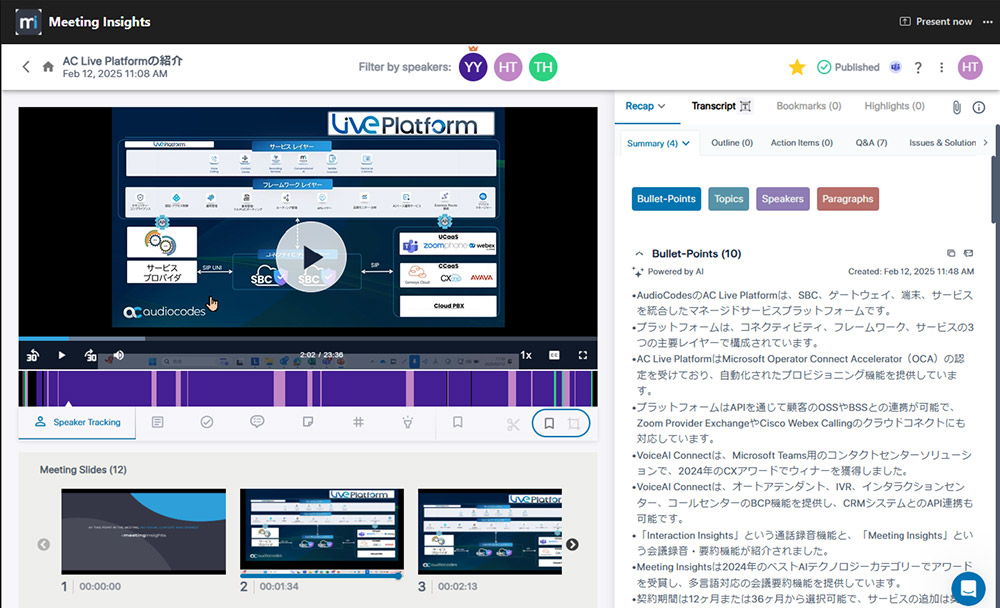Open the hashtag icon tab

point(358,423)
